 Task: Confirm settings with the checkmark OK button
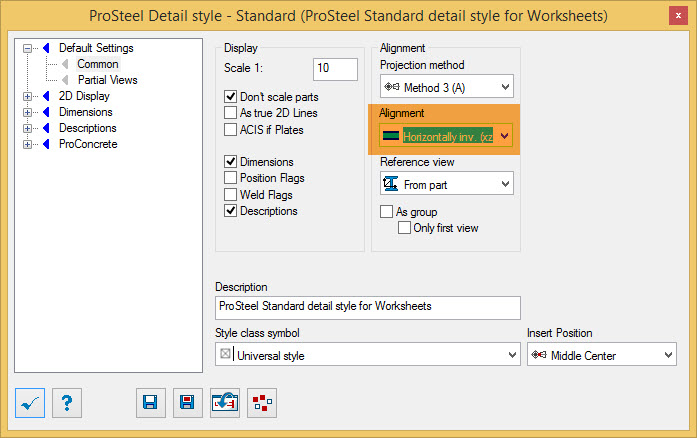pos(30,403)
